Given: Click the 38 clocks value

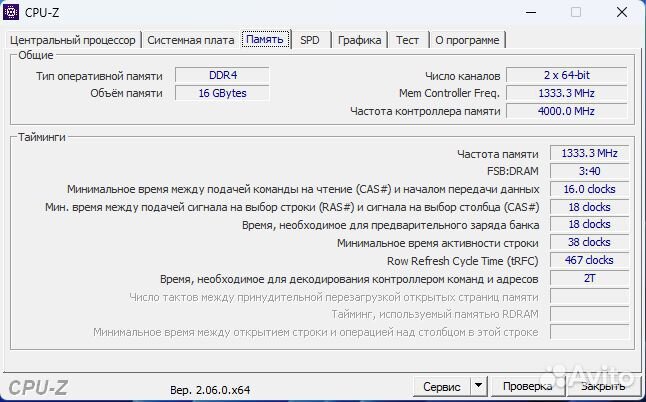Looking at the screenshot, I should [x=590, y=242].
